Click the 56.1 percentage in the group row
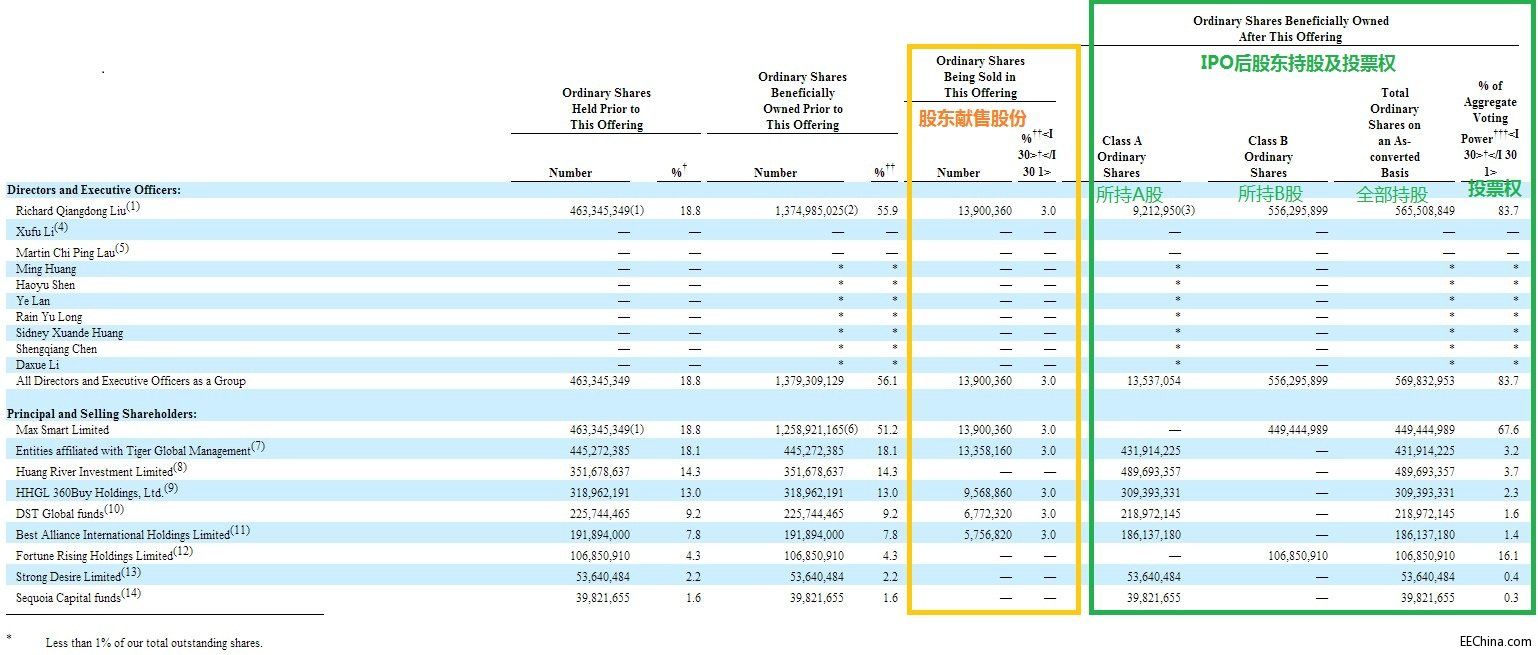 pos(887,381)
